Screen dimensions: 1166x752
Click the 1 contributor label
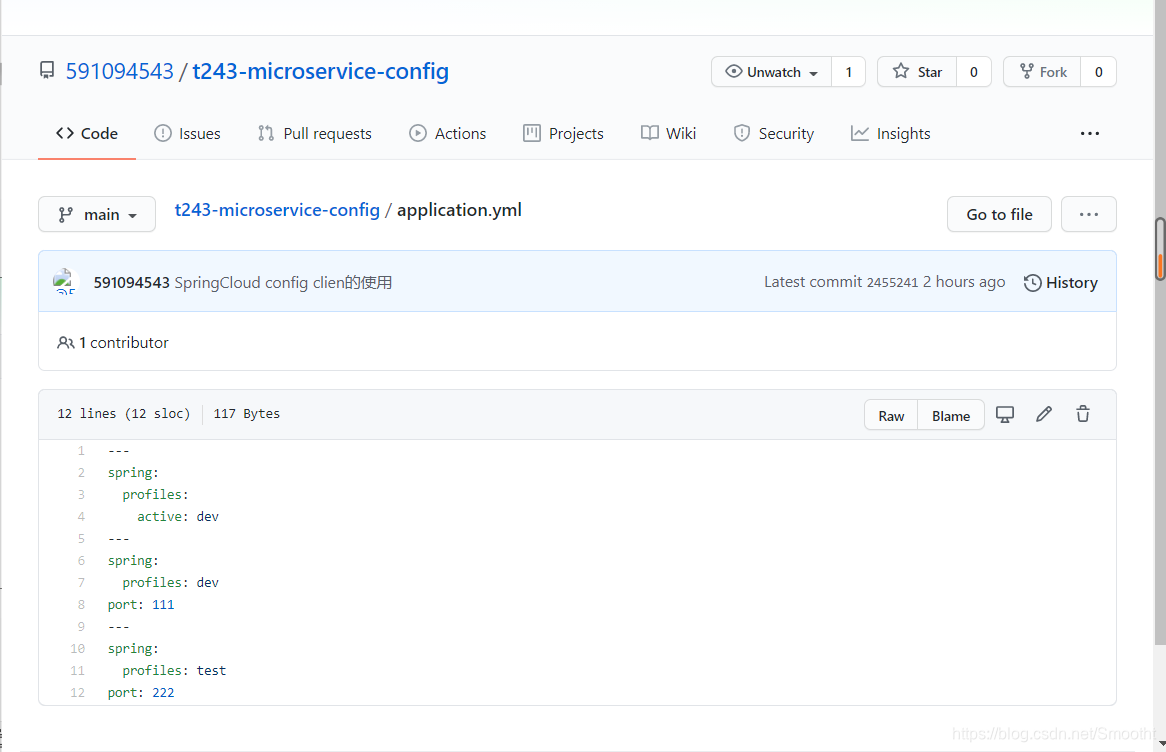(113, 343)
